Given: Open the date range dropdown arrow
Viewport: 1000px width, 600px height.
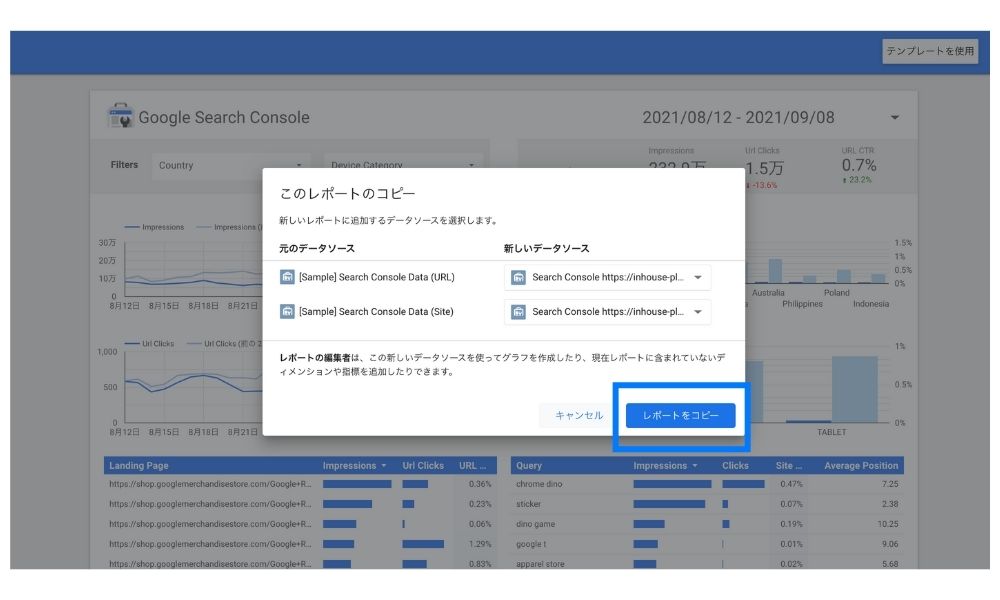Looking at the screenshot, I should coord(895,117).
